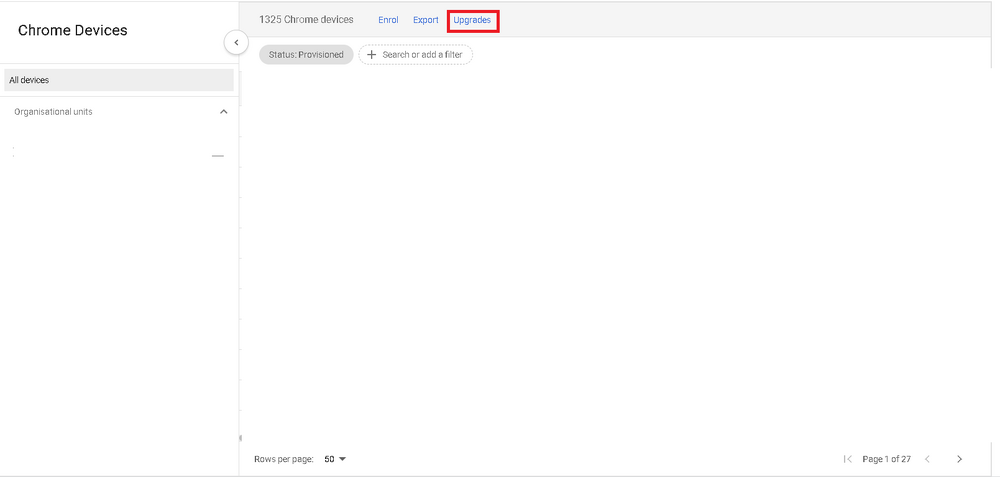Select the Status: Provisioned filter chip
This screenshot has width=1000, height=477.
[306, 55]
